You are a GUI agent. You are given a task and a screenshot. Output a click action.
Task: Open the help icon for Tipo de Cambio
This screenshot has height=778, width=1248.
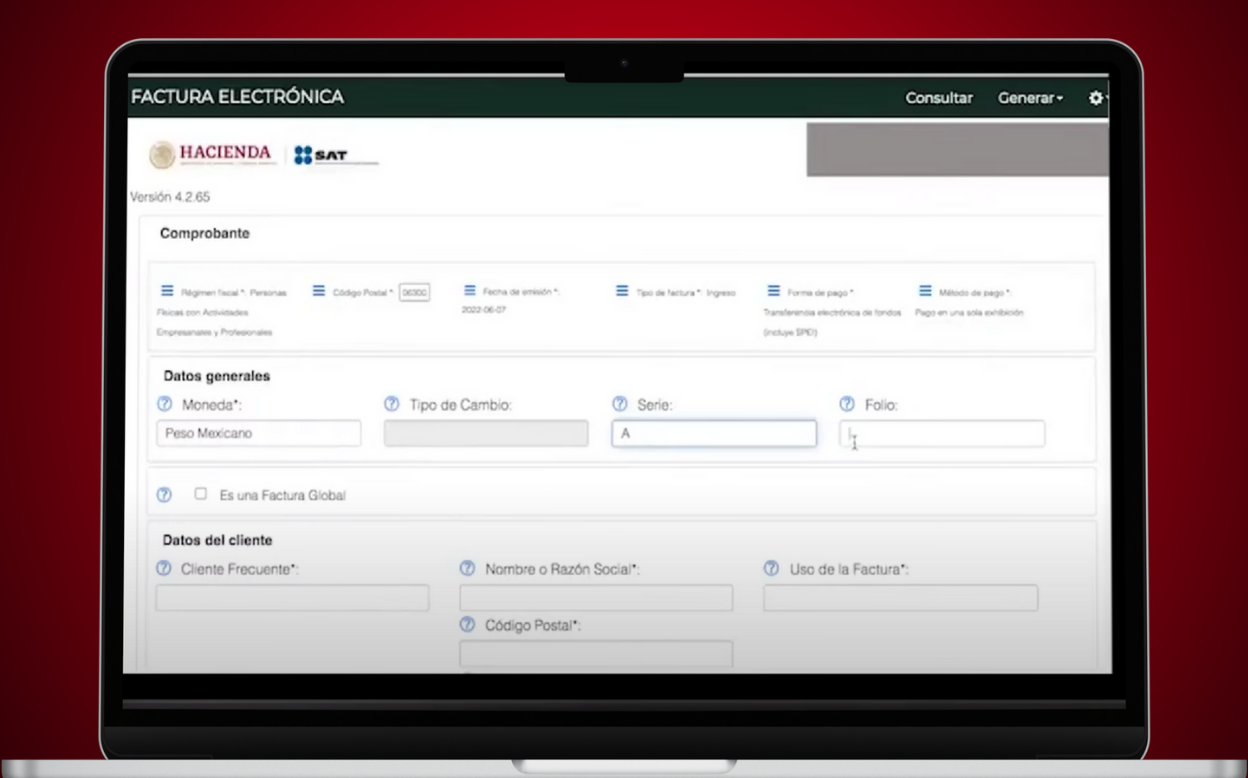click(392, 404)
